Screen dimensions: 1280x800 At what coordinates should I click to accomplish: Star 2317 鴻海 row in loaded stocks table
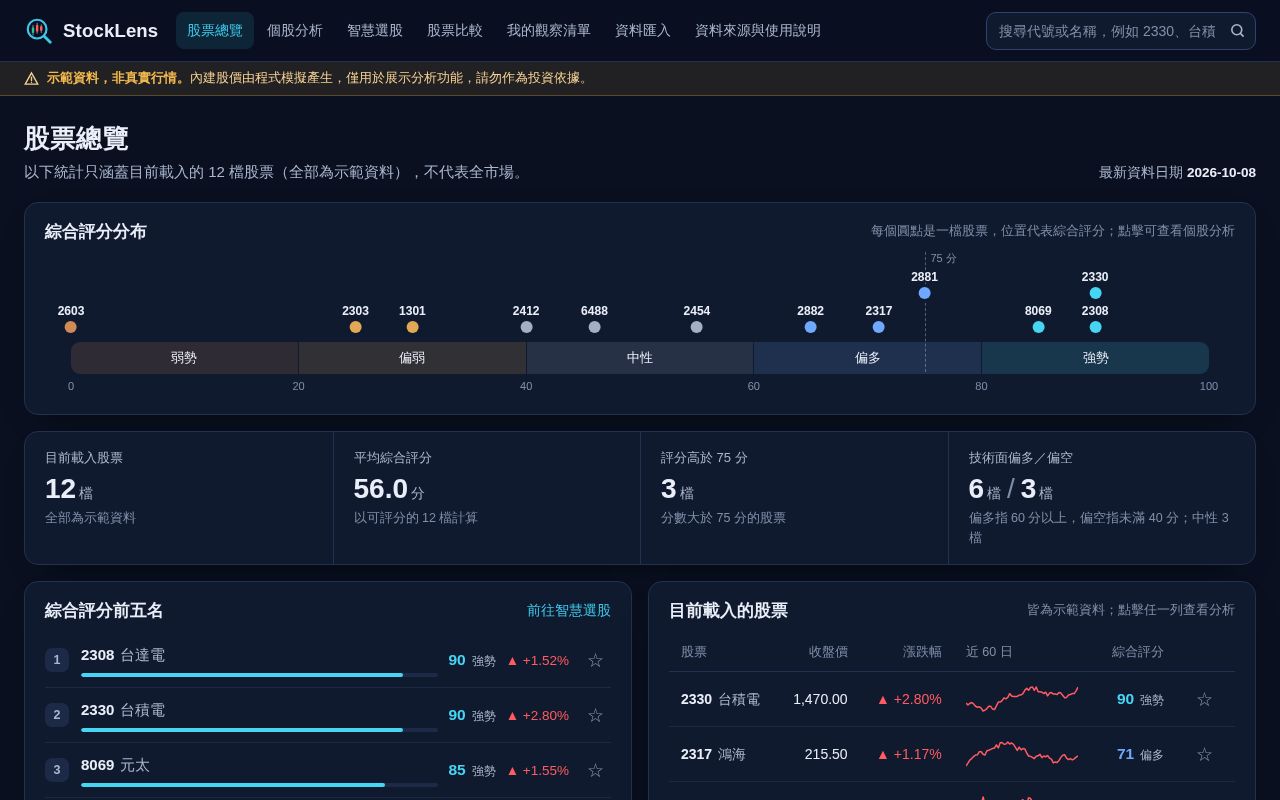coord(1204,754)
